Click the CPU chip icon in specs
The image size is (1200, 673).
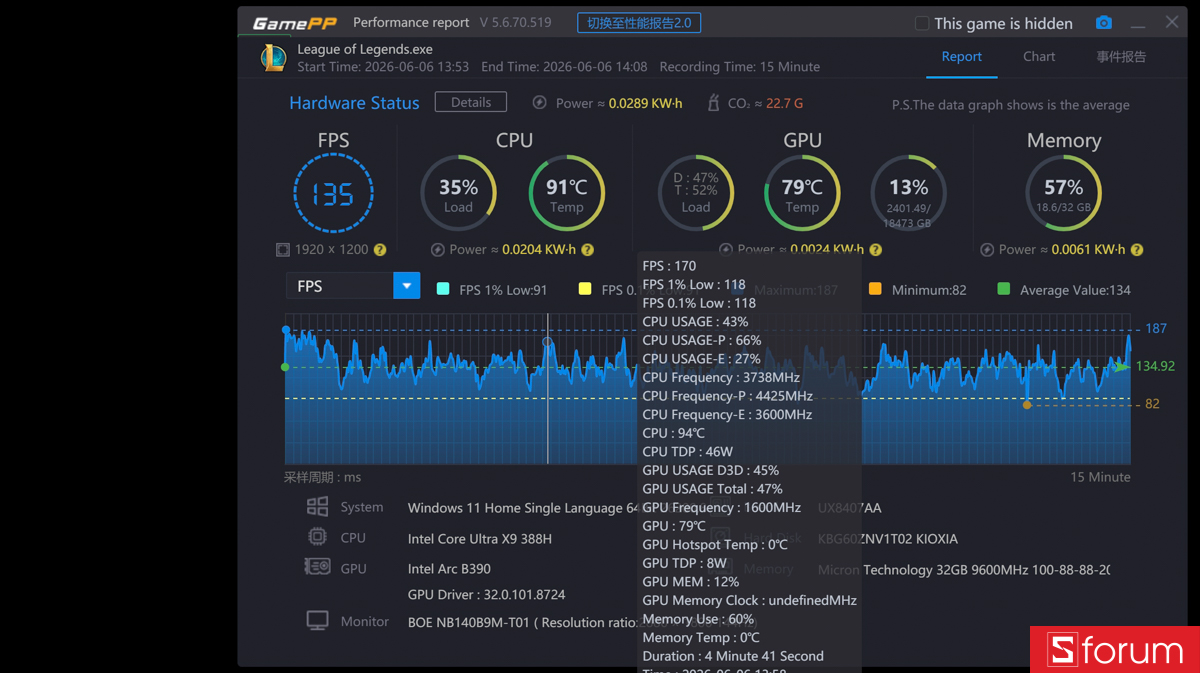(317, 537)
